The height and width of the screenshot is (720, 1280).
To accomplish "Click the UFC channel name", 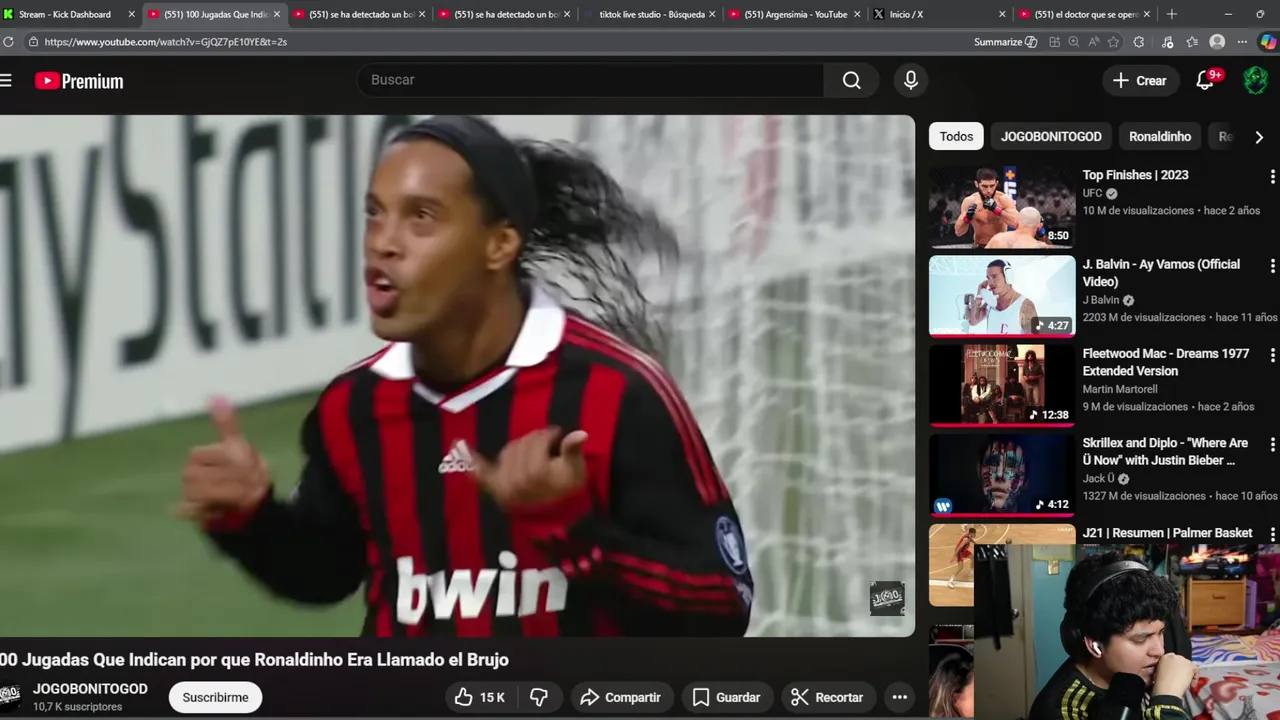I will click(1092, 193).
